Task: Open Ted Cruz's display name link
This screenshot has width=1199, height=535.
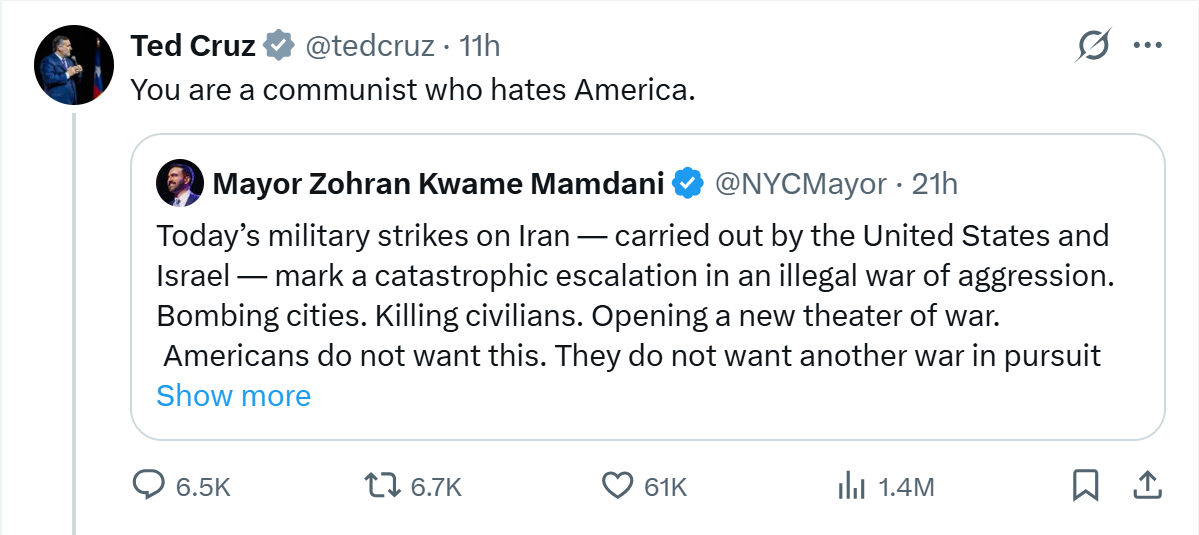Action: (x=193, y=46)
